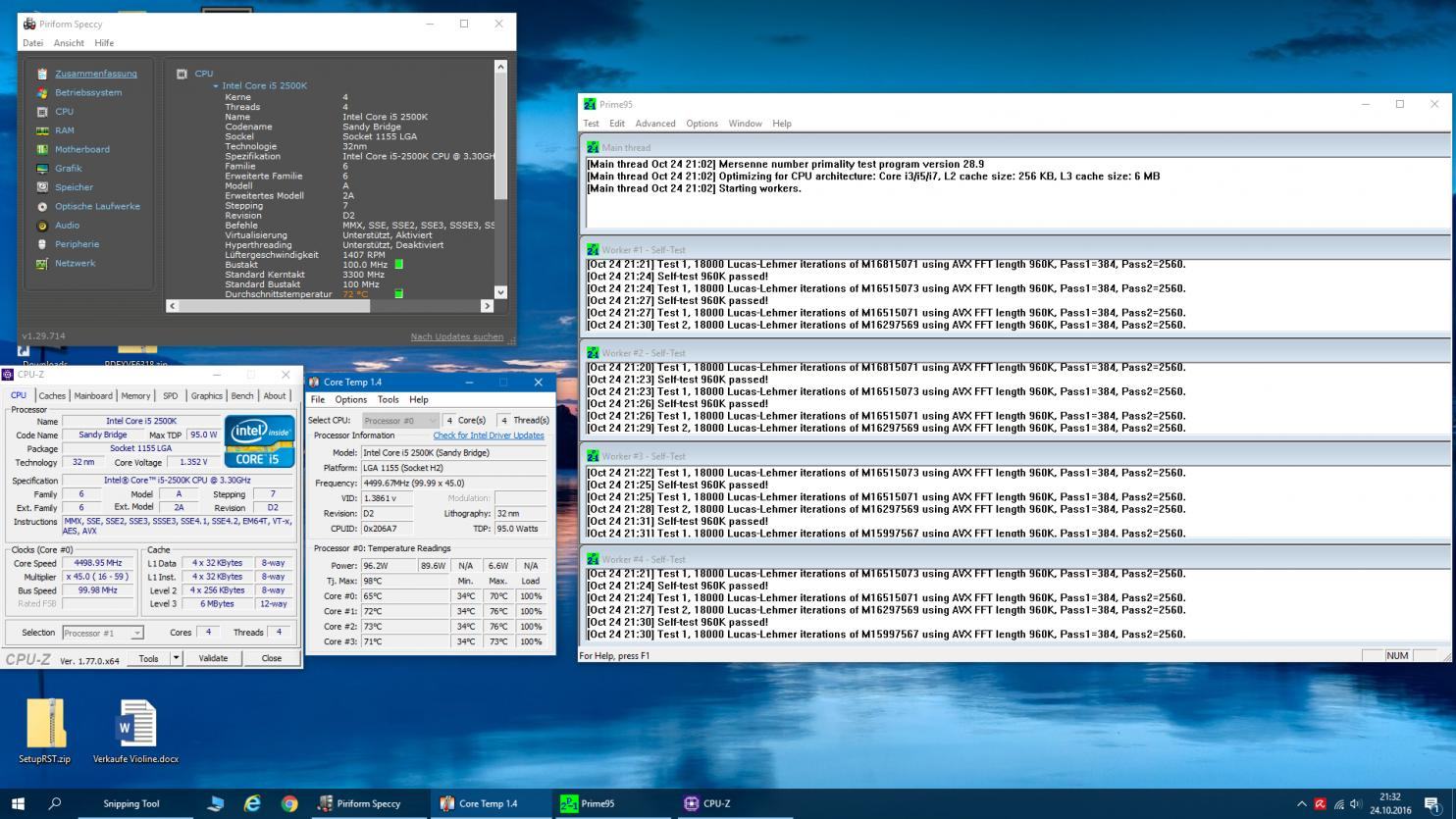Click the Worker #4 Self-Test window icon
Screen dimensions: 1456x819
tap(593, 559)
